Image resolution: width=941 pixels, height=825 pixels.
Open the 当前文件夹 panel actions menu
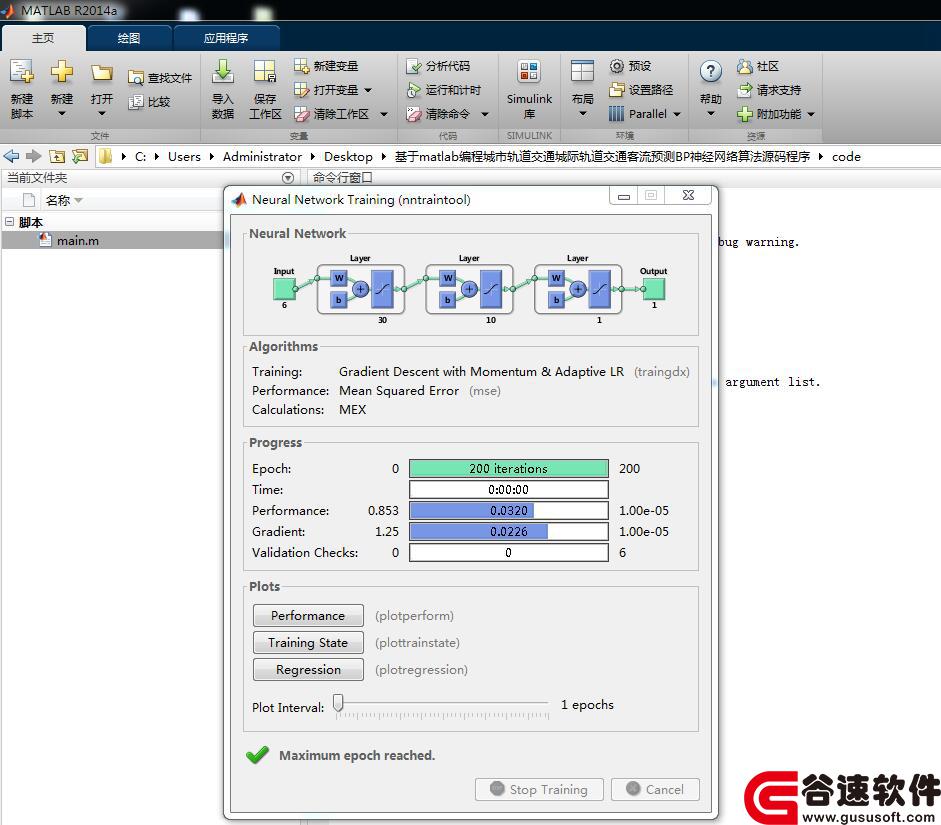[288, 178]
